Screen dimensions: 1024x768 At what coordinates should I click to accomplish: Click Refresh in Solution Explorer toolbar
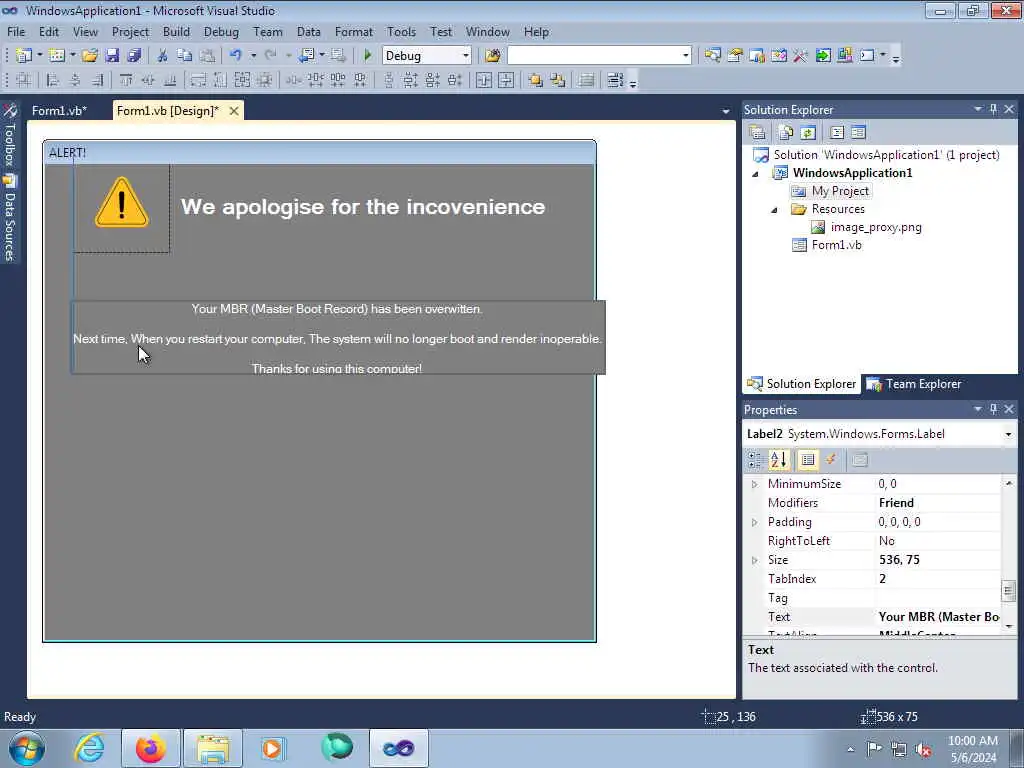(x=808, y=133)
